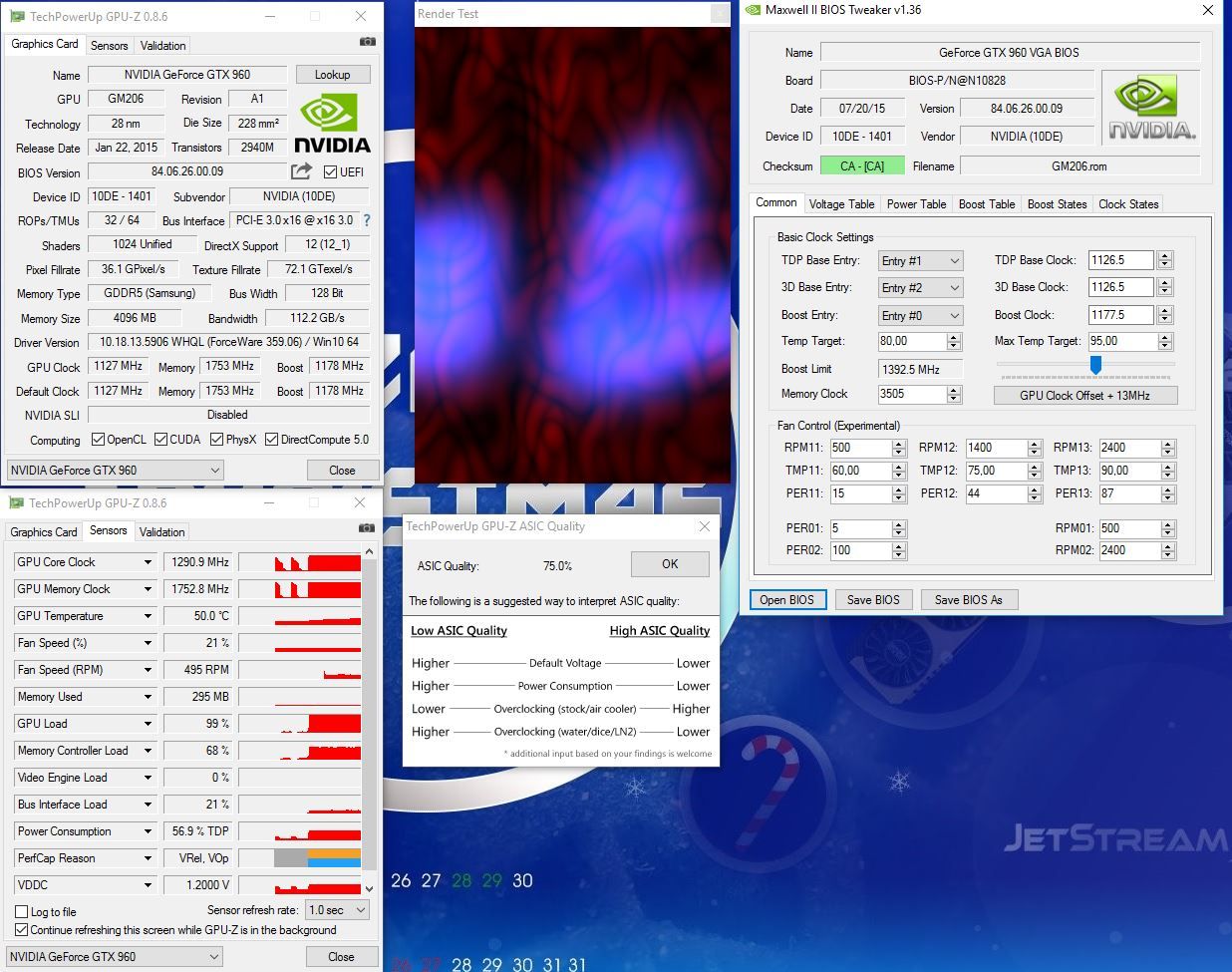Screen dimensions: 1232x972
Task: Click the Open BIOS button
Action: pyautogui.click(x=786, y=599)
